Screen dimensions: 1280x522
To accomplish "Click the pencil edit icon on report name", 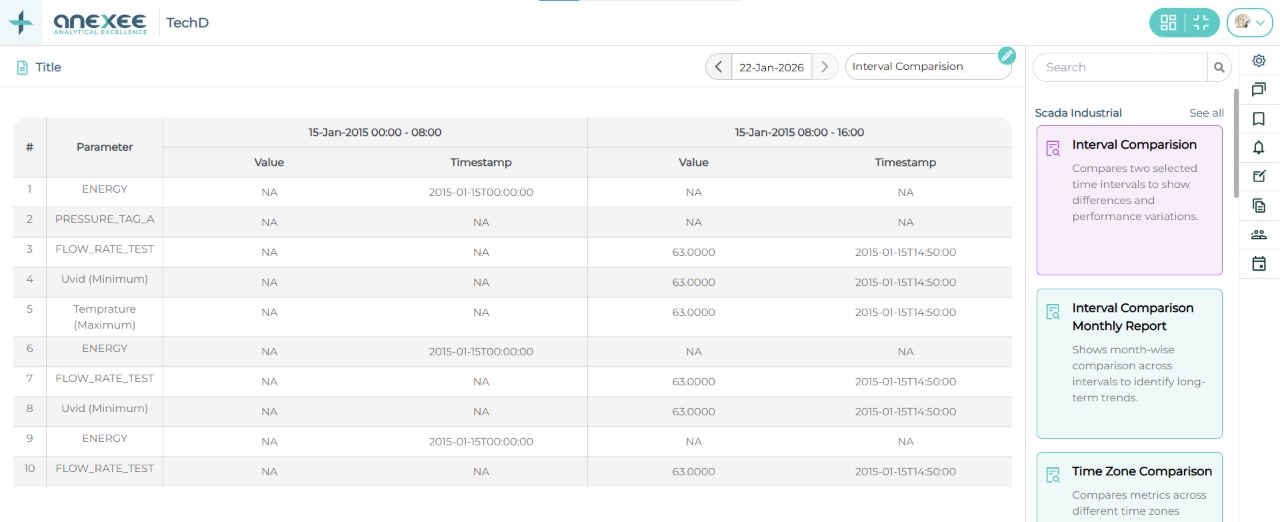I will click(x=1007, y=55).
